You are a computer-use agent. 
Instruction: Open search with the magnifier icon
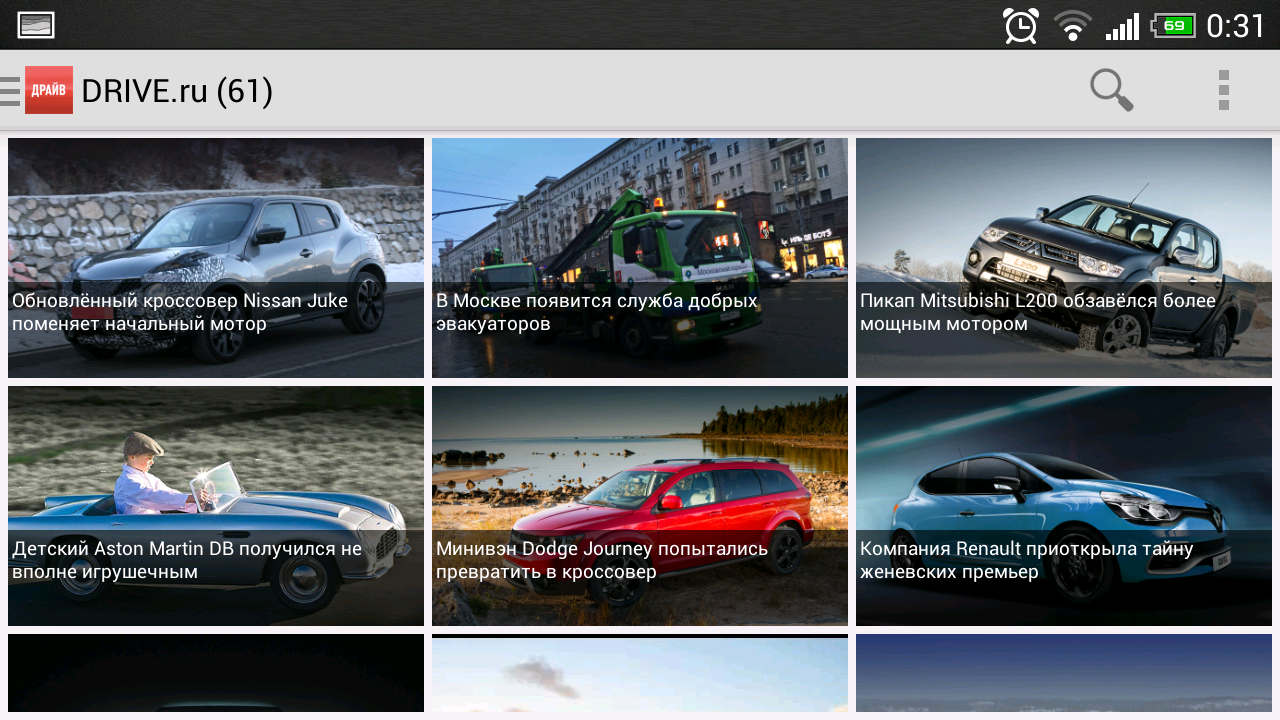pos(1111,90)
